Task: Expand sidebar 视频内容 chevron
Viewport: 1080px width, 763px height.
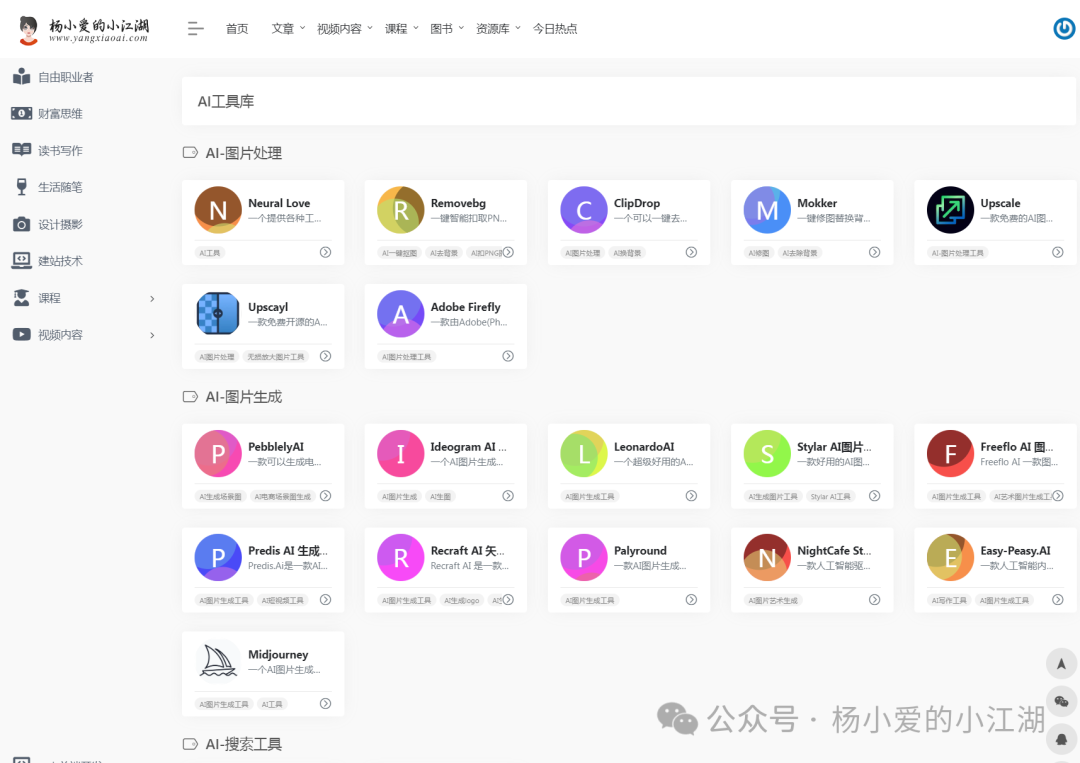Action: pos(152,335)
